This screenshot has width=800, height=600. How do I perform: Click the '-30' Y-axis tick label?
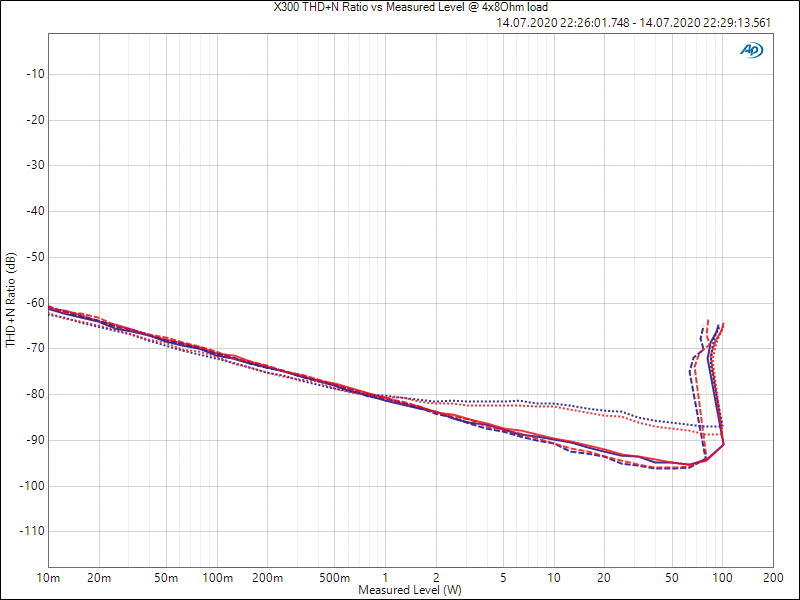click(35, 165)
